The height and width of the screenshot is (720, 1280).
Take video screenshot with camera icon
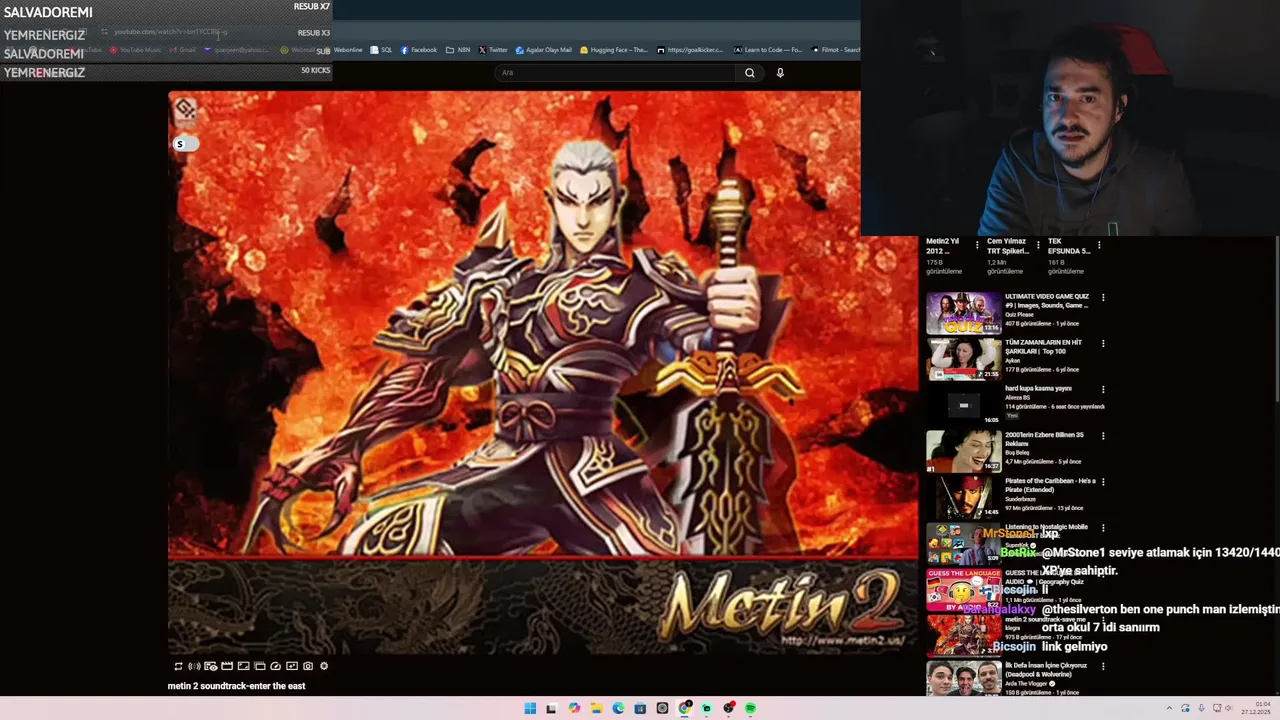click(308, 666)
